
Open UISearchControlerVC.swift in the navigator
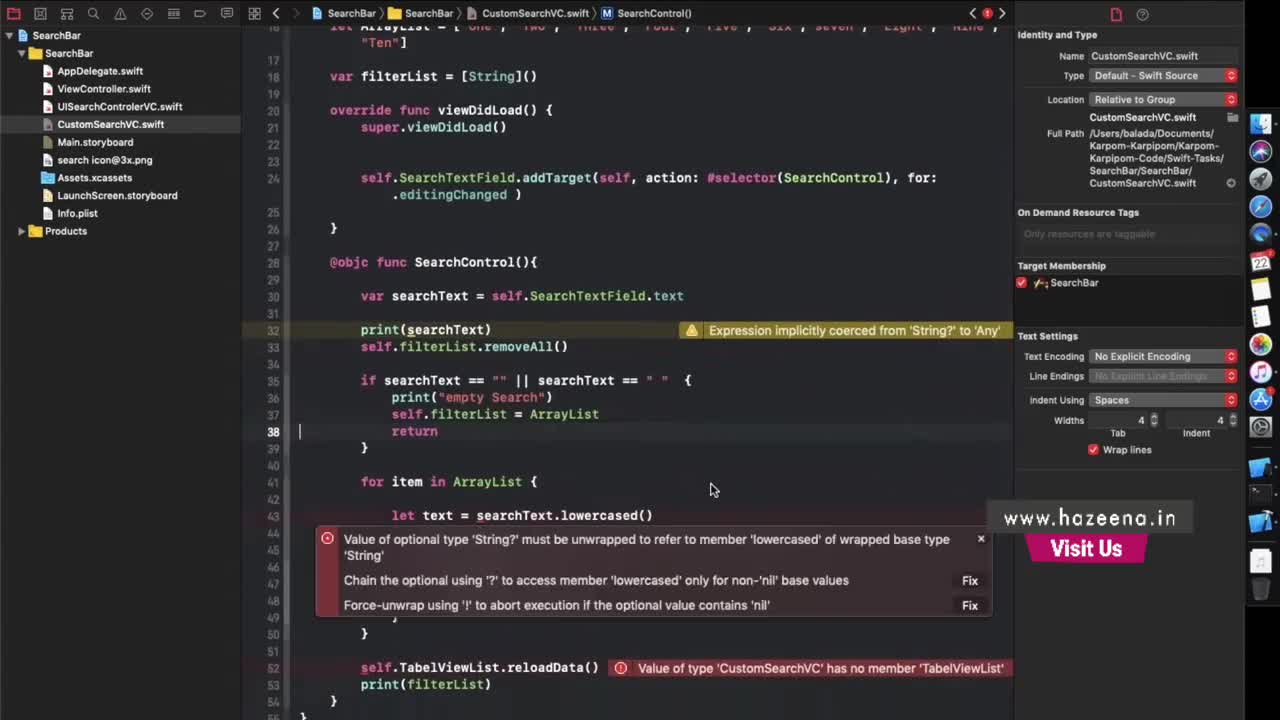click(x=120, y=107)
